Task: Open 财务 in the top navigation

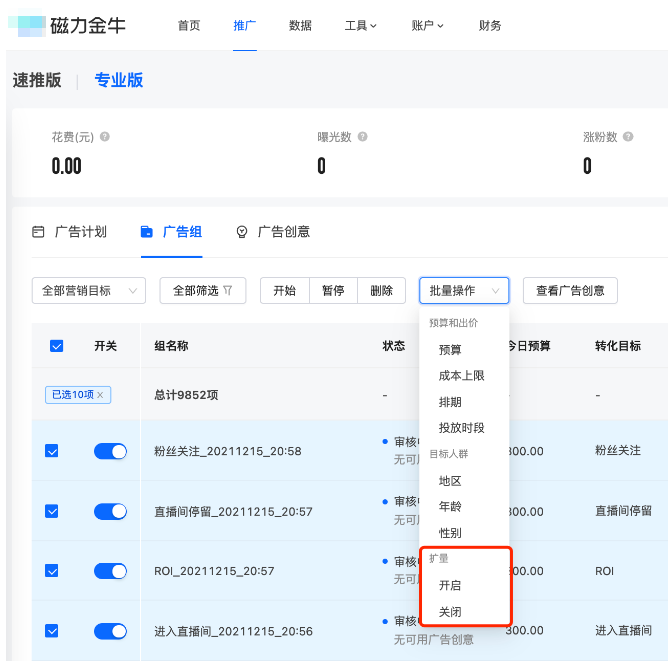Action: click(490, 26)
